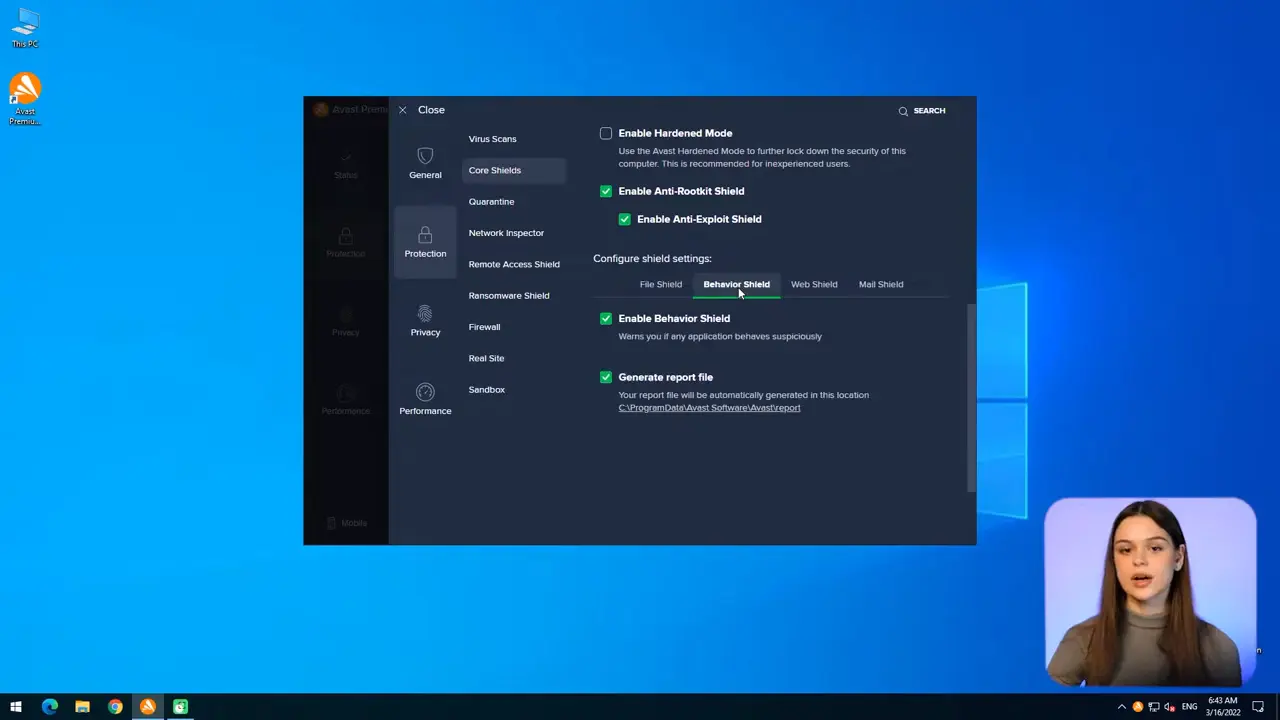
Task: Open Network Inspector settings
Action: (506, 233)
